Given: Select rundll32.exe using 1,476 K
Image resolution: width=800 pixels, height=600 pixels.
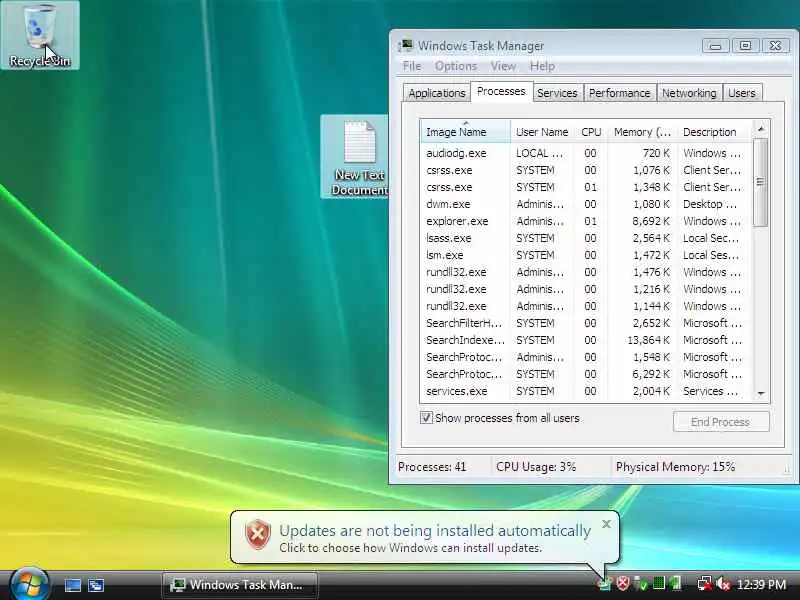Looking at the screenshot, I should coord(586,272).
